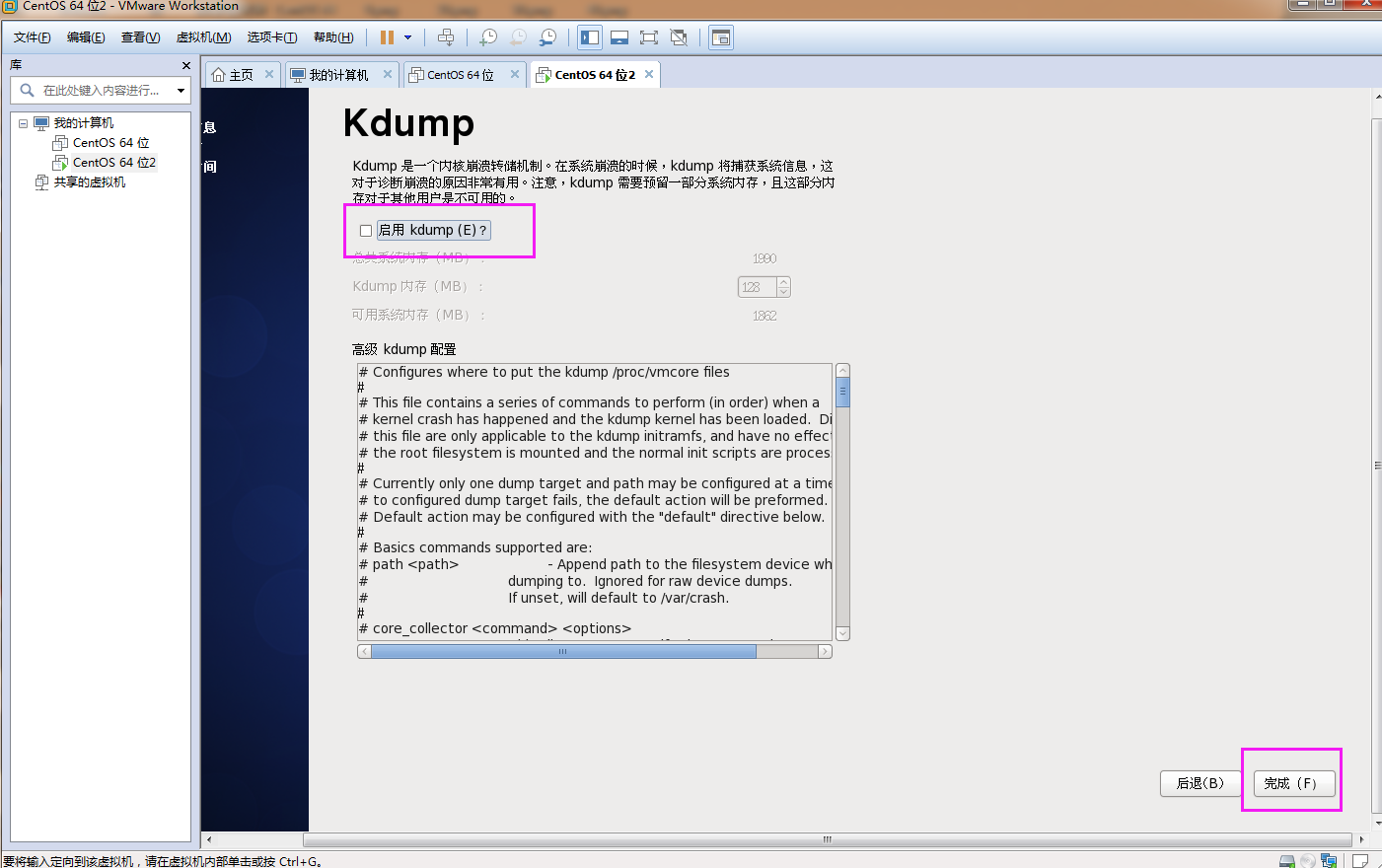This screenshot has width=1382, height=868.
Task: Take a snapshot using the snapshot icon
Action: [488, 37]
